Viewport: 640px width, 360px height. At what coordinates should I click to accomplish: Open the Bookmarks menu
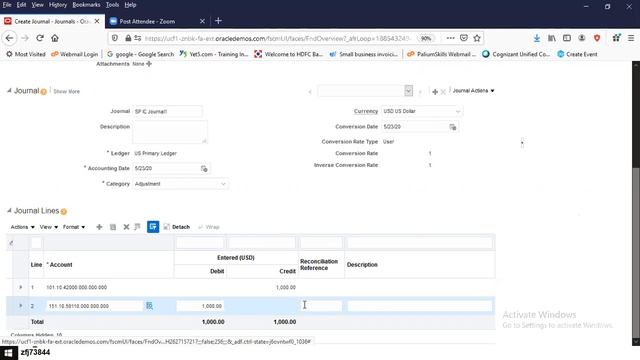coord(86,5)
